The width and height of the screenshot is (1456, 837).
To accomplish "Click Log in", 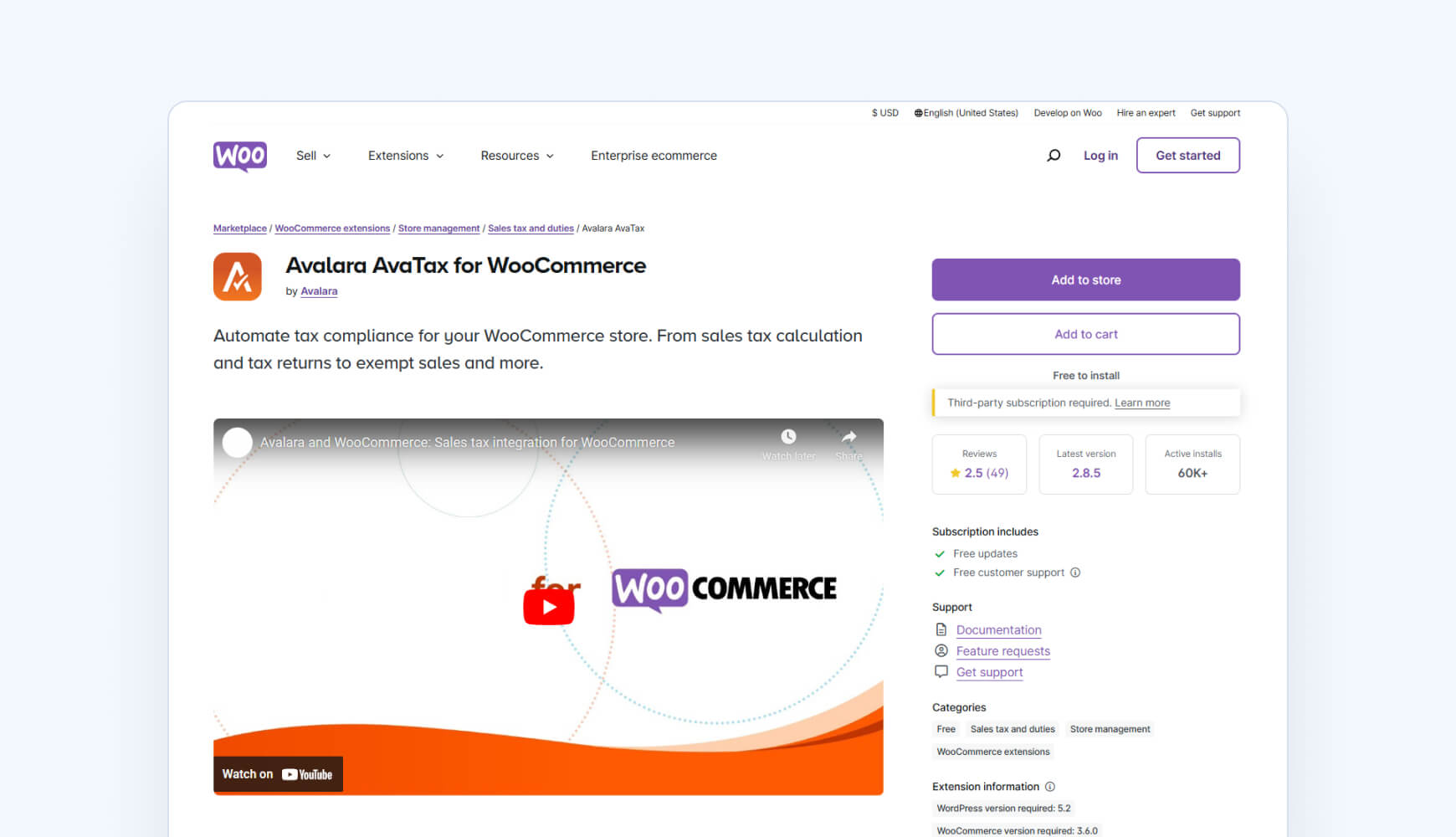I will [1100, 156].
